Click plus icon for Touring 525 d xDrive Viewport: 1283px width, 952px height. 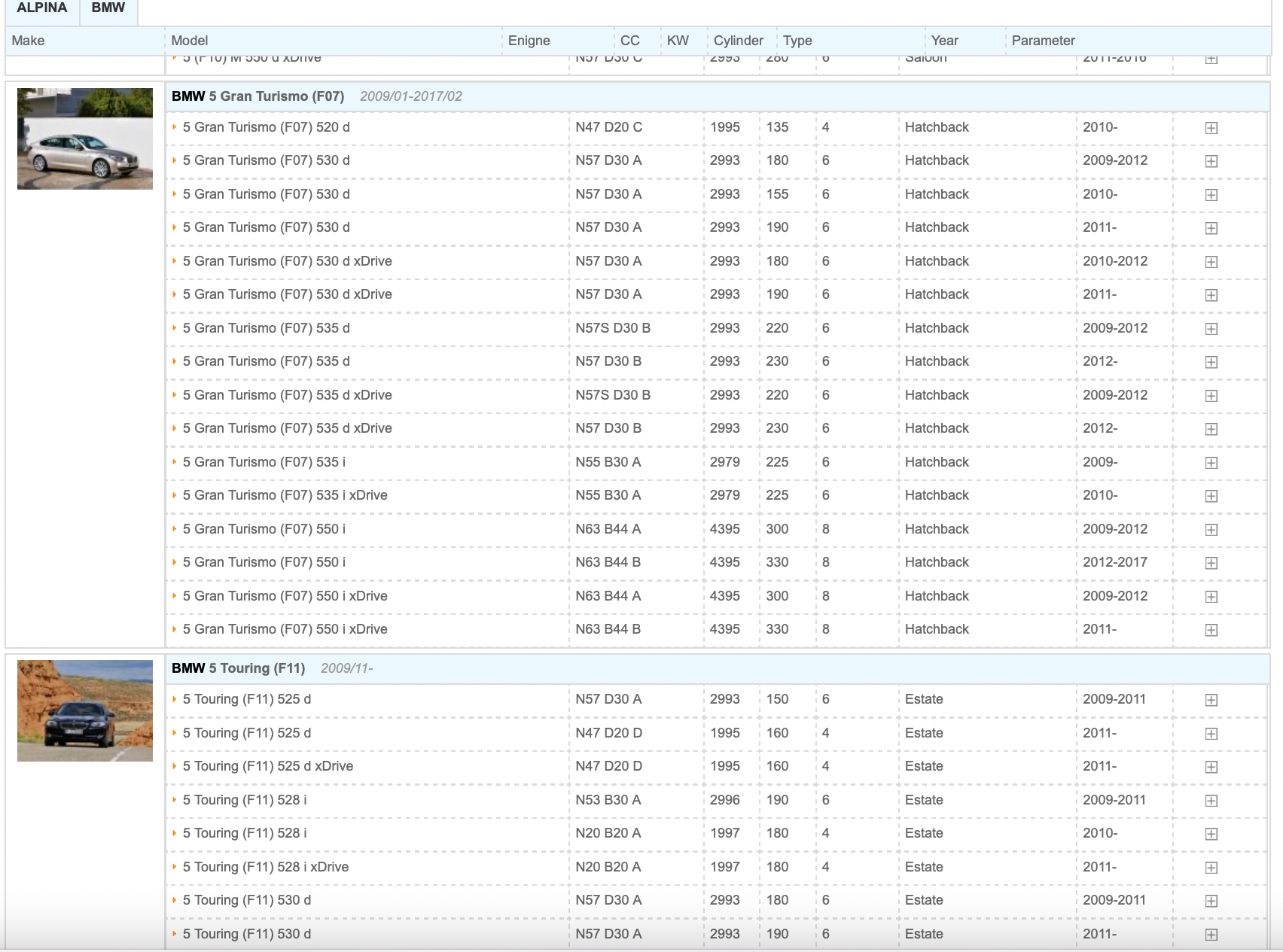[1211, 767]
